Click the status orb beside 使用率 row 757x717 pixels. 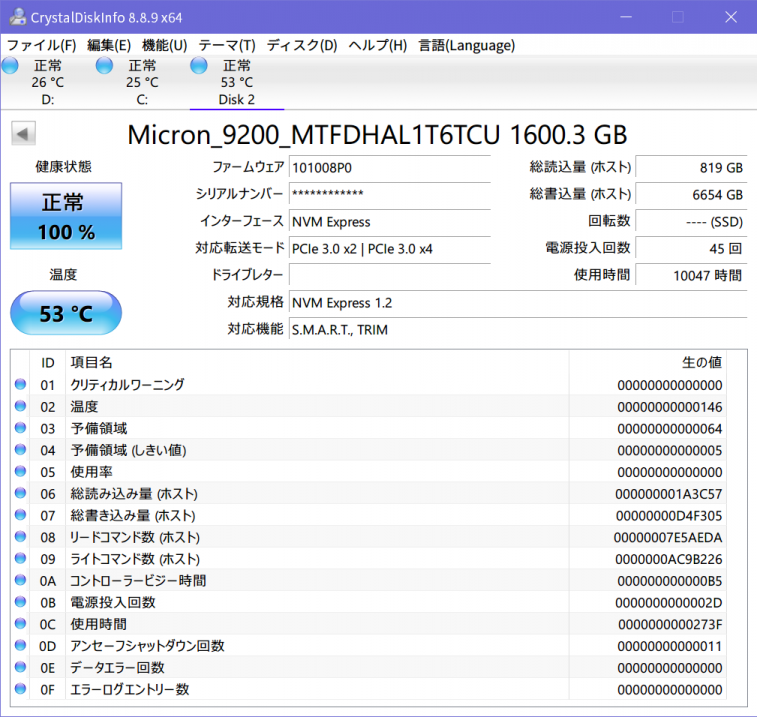pyautogui.click(x=21, y=472)
